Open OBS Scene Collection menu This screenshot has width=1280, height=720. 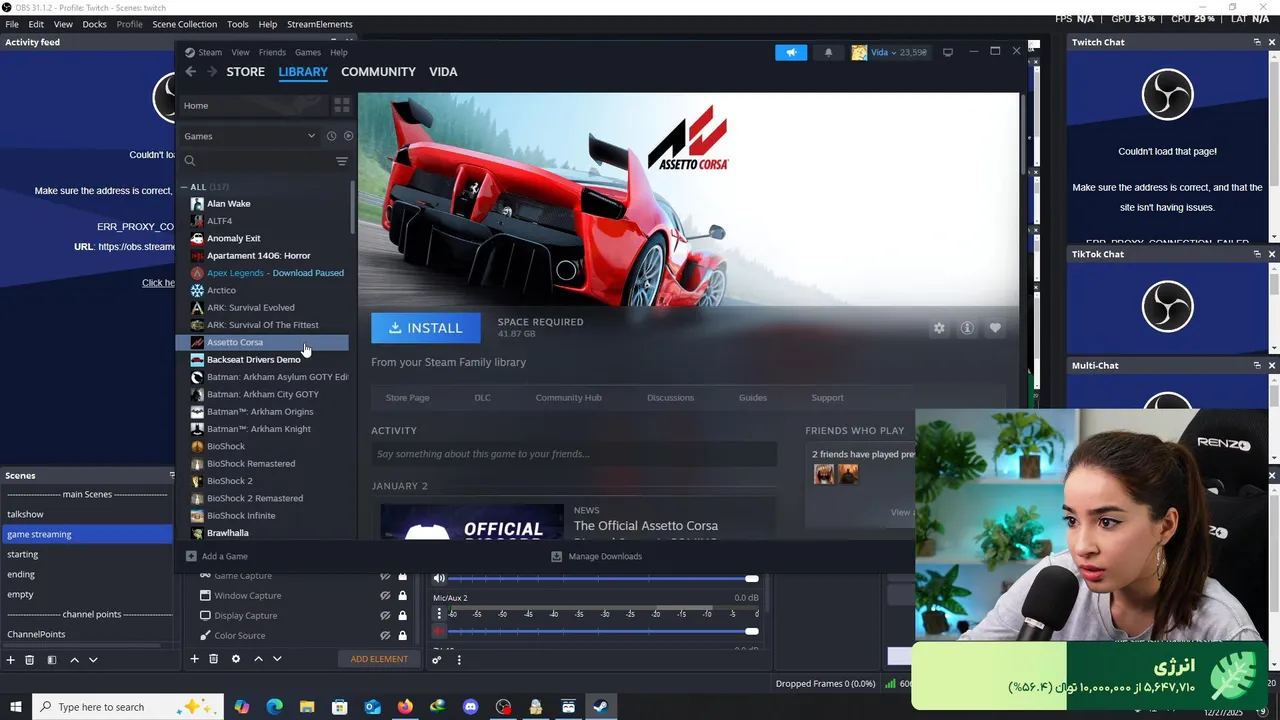[x=184, y=24]
